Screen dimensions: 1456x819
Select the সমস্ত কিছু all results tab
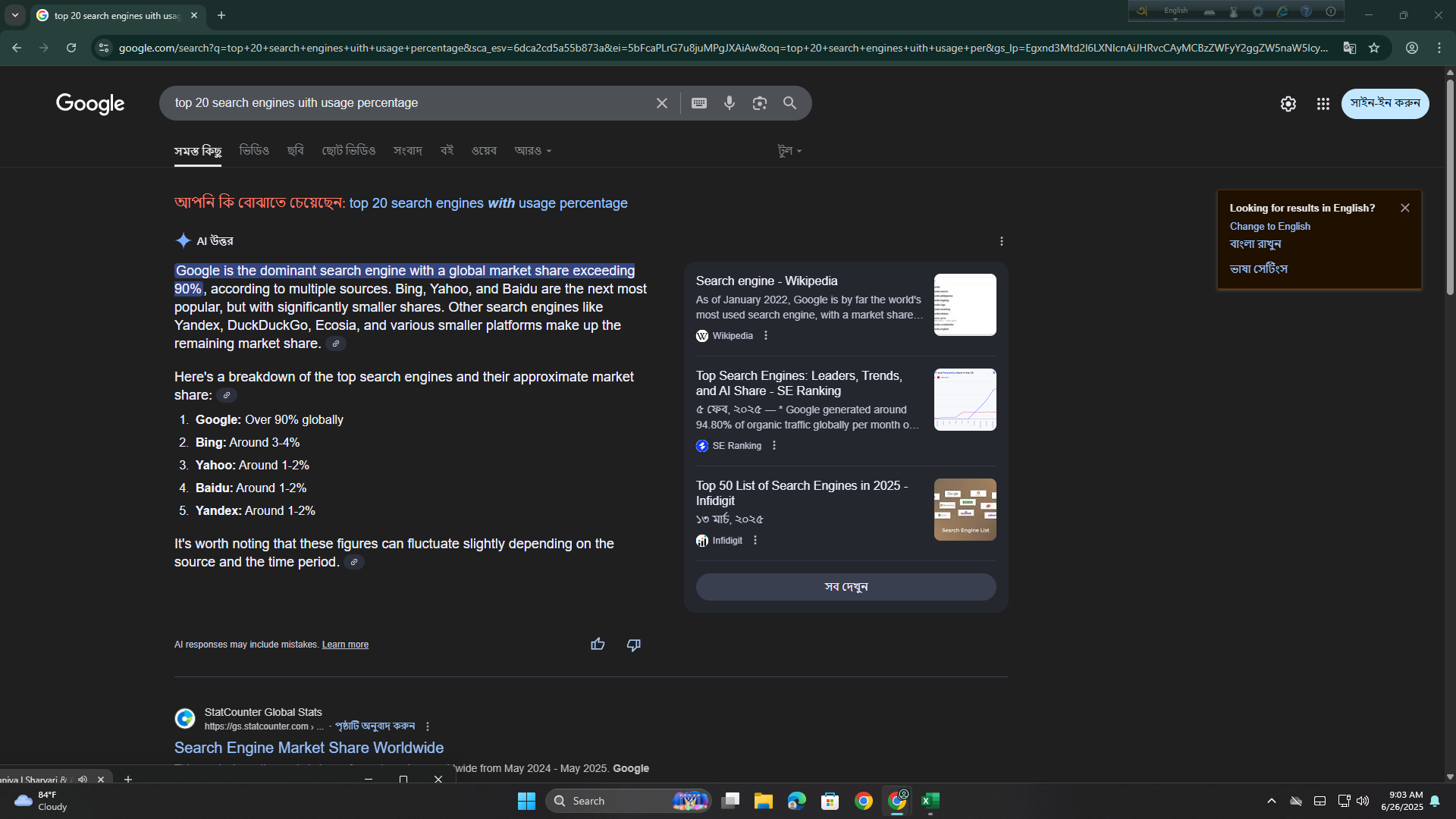(x=198, y=151)
